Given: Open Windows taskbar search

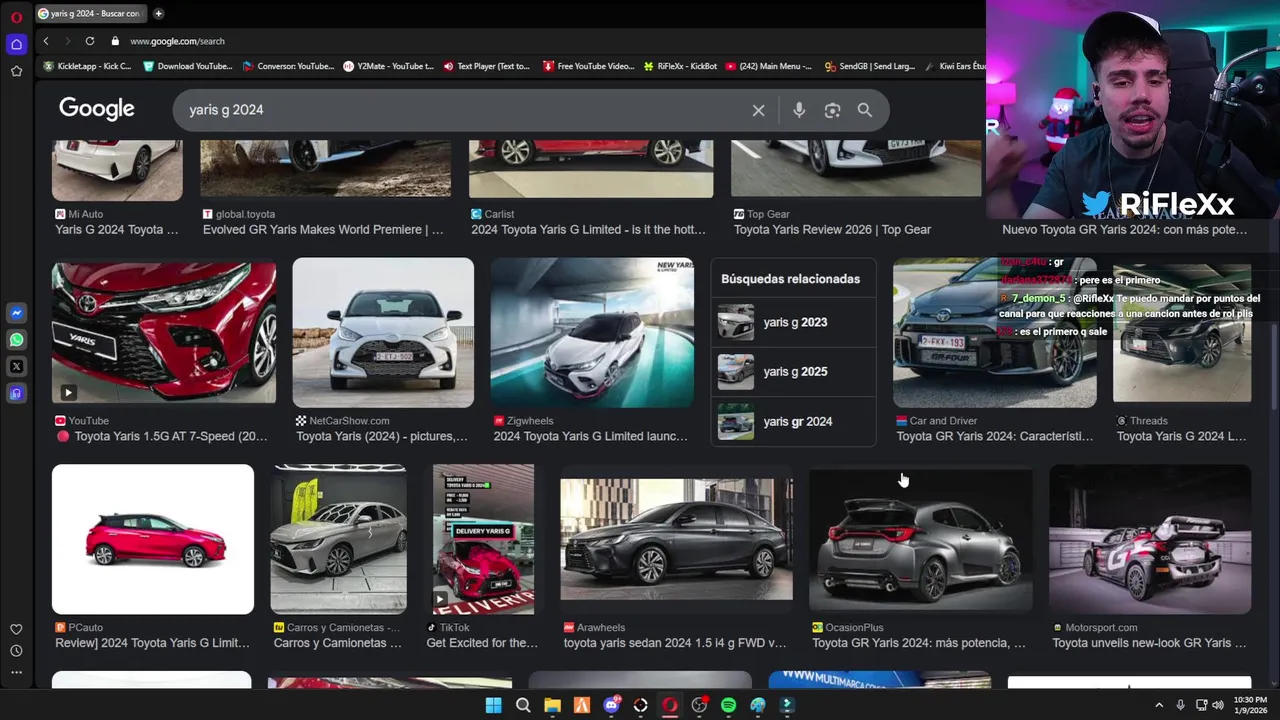Looking at the screenshot, I should click(523, 705).
